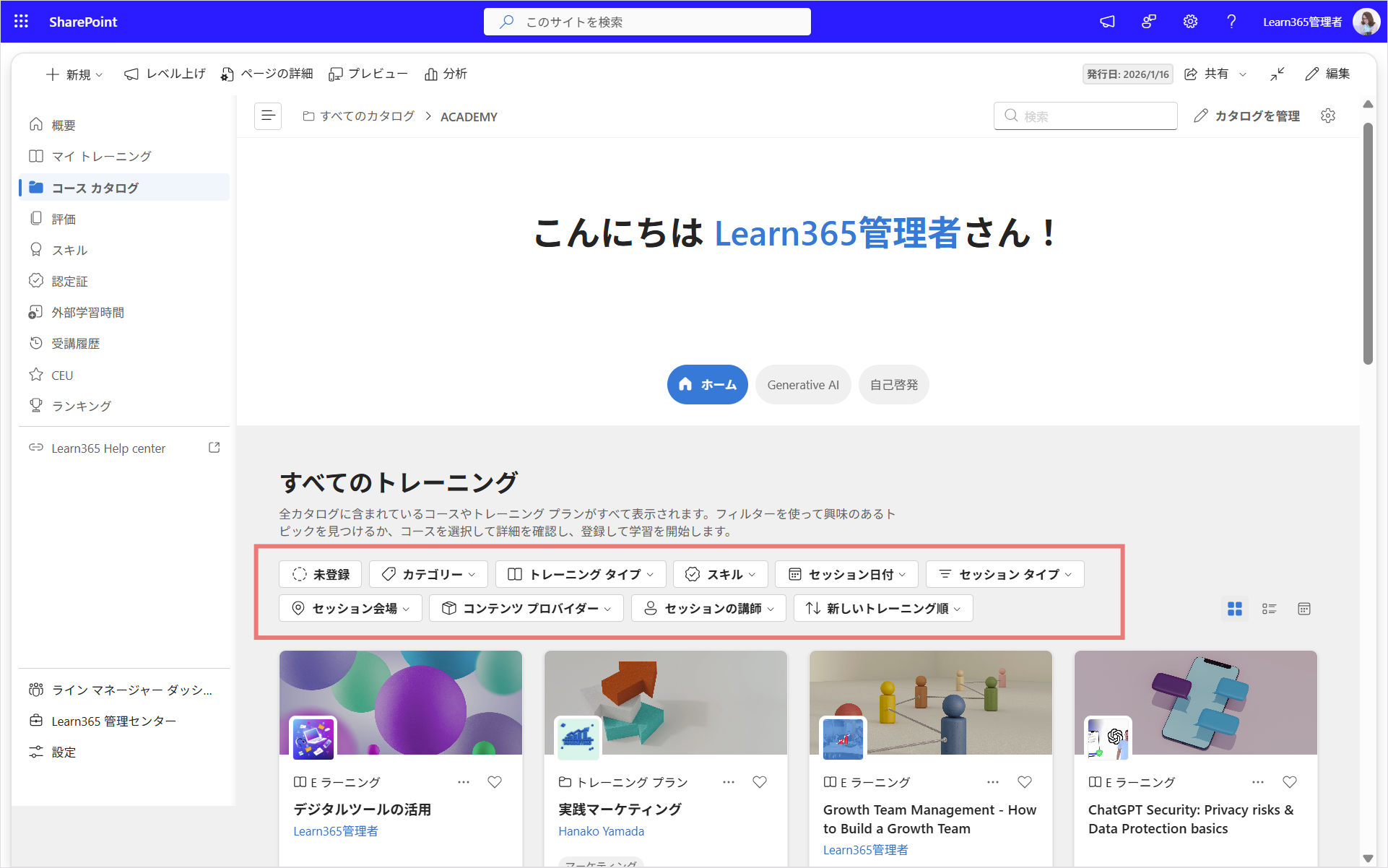The image size is (1388, 868).
Task: Open more options for ChatGPT Security course
Action: 1258,782
